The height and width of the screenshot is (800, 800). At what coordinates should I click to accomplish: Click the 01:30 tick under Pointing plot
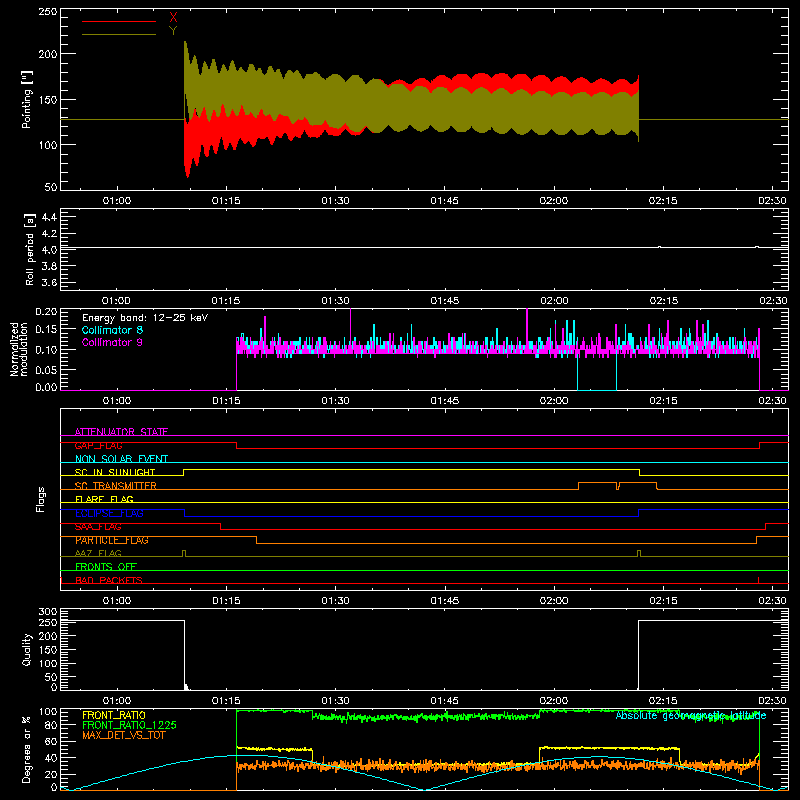[335, 201]
